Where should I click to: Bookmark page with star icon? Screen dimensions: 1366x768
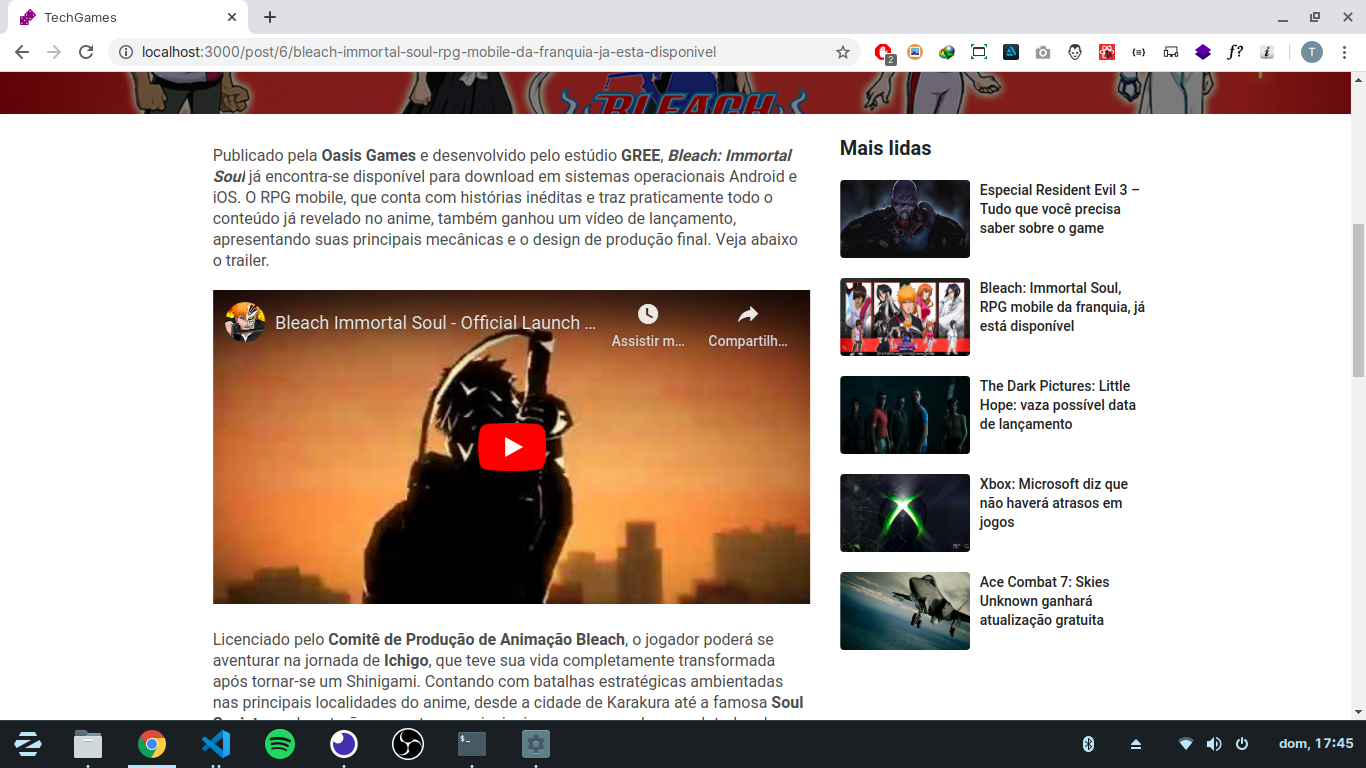(x=843, y=52)
